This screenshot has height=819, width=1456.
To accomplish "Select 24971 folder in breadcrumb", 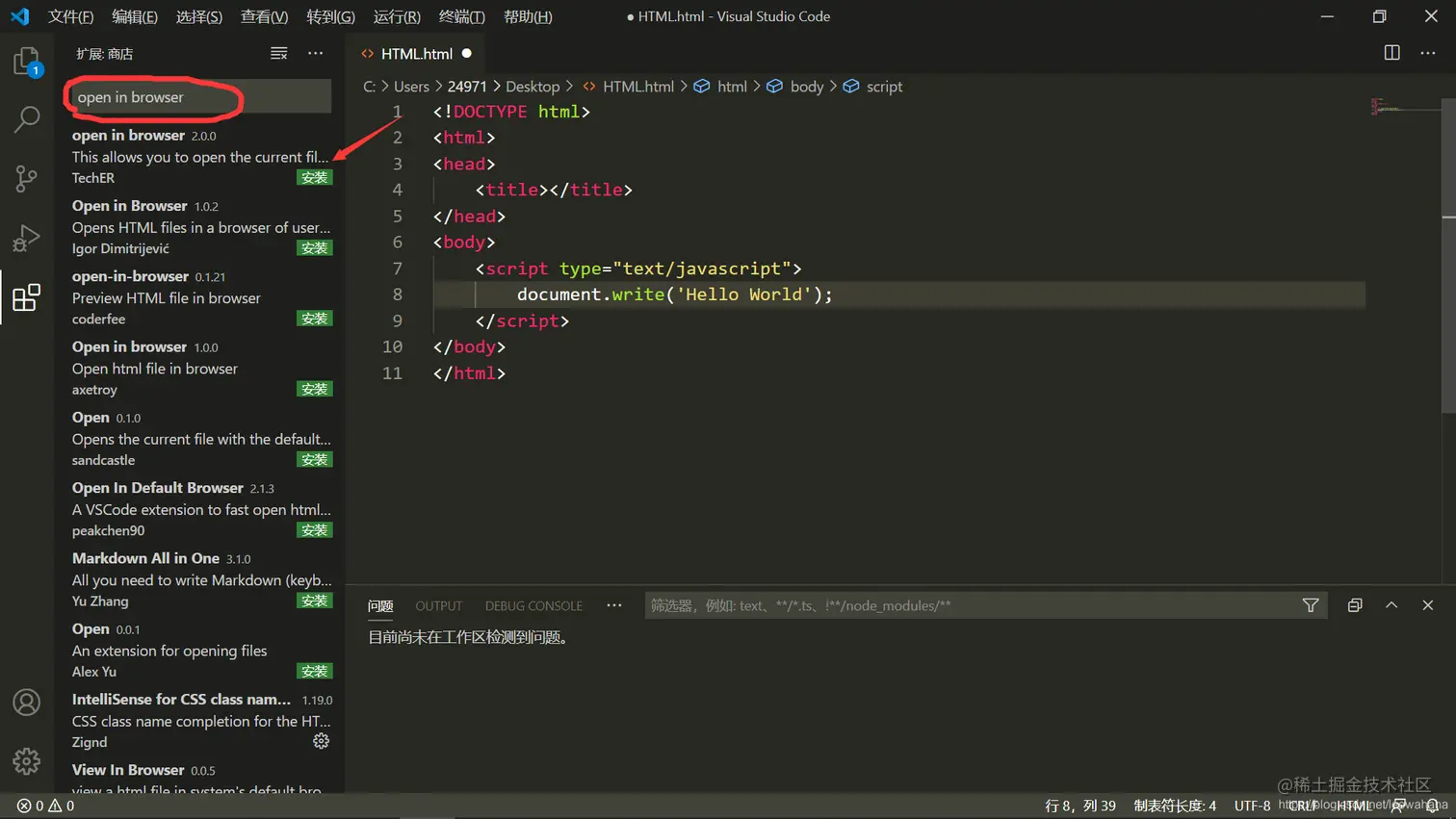I will (467, 87).
